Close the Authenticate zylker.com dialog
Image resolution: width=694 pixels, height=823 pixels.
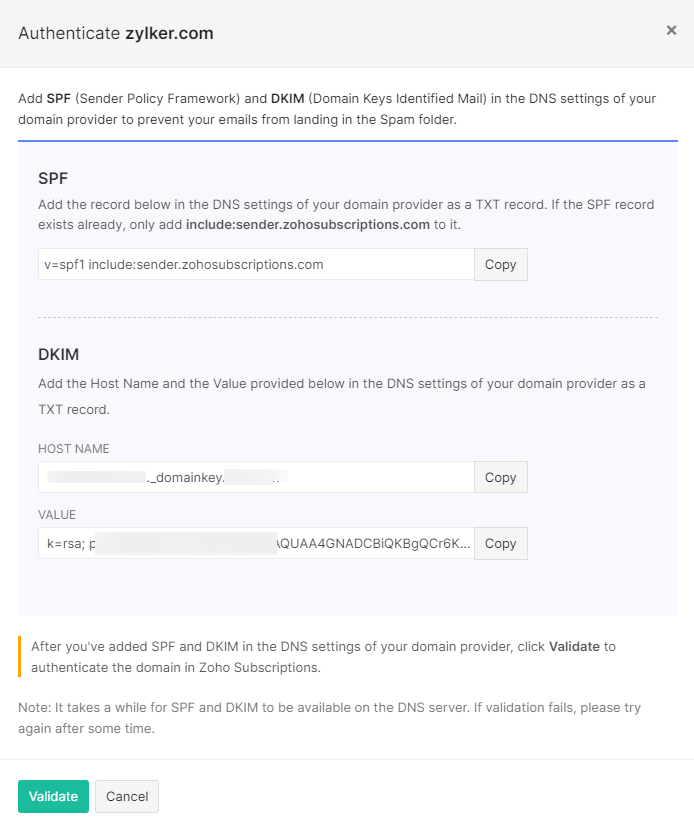click(671, 30)
